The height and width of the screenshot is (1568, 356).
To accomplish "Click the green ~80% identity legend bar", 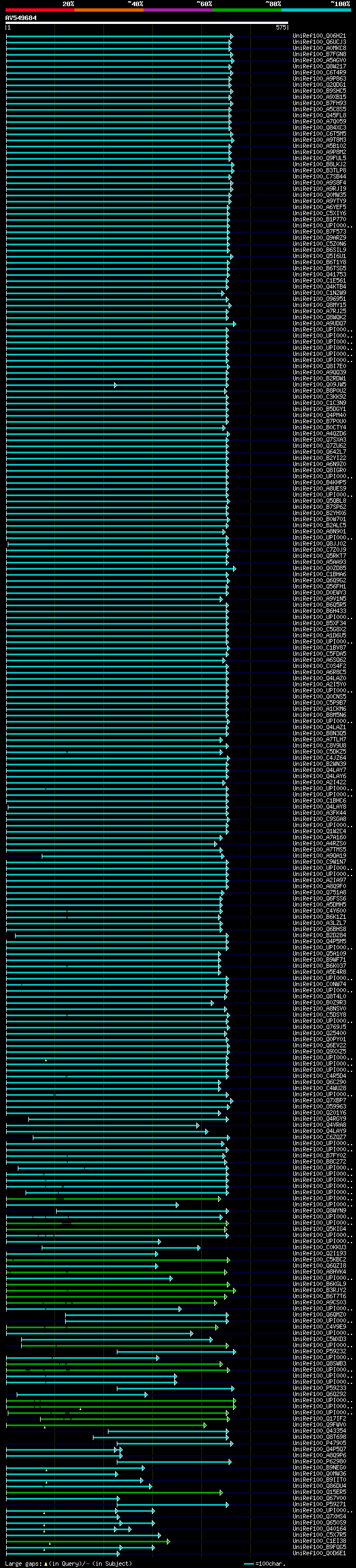I will [x=247, y=10].
